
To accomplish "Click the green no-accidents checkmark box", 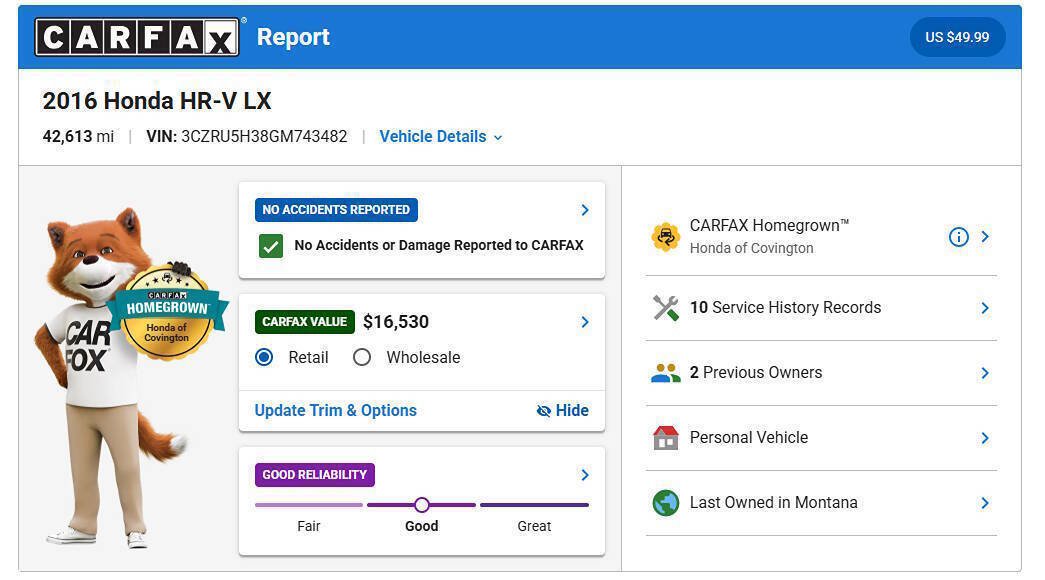I will 271,246.
